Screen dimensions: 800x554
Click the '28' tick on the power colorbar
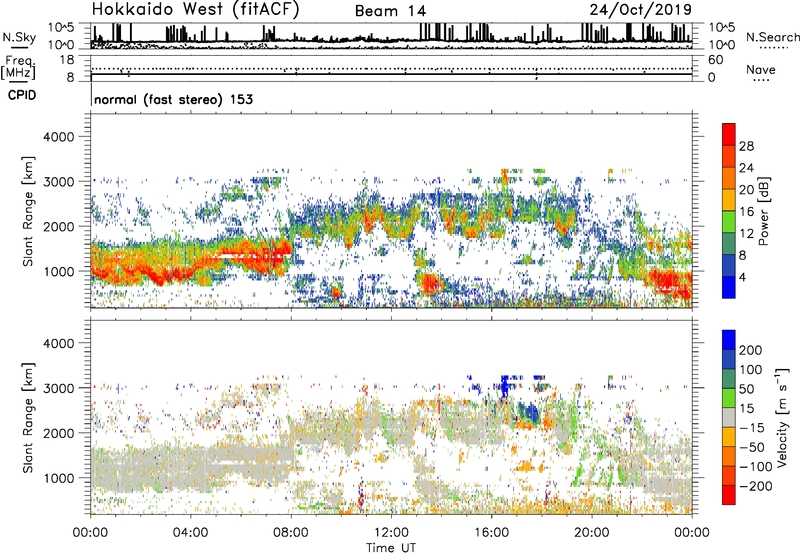pyautogui.click(x=746, y=146)
